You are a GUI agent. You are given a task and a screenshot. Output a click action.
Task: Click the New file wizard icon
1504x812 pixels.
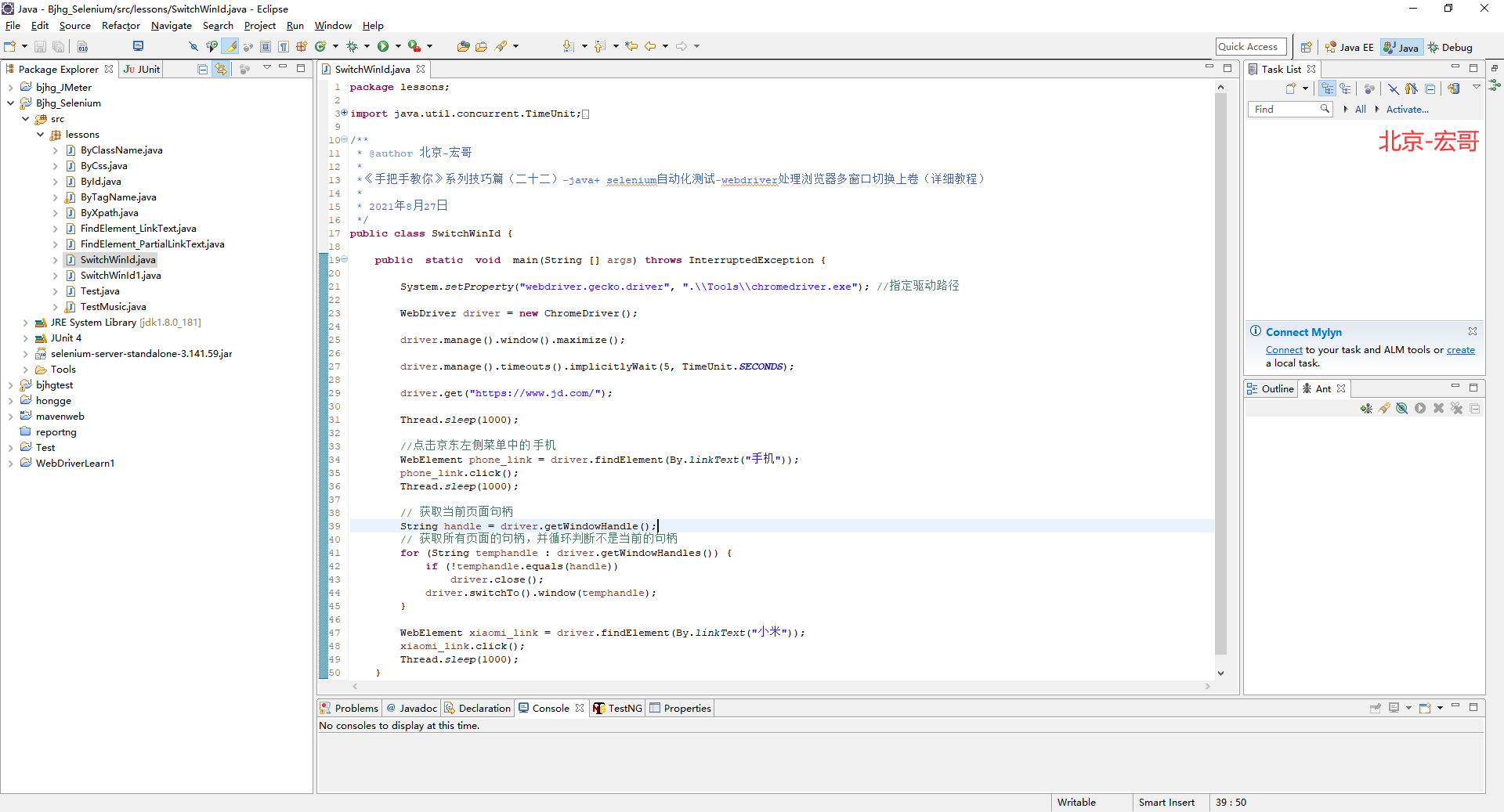tap(9, 47)
